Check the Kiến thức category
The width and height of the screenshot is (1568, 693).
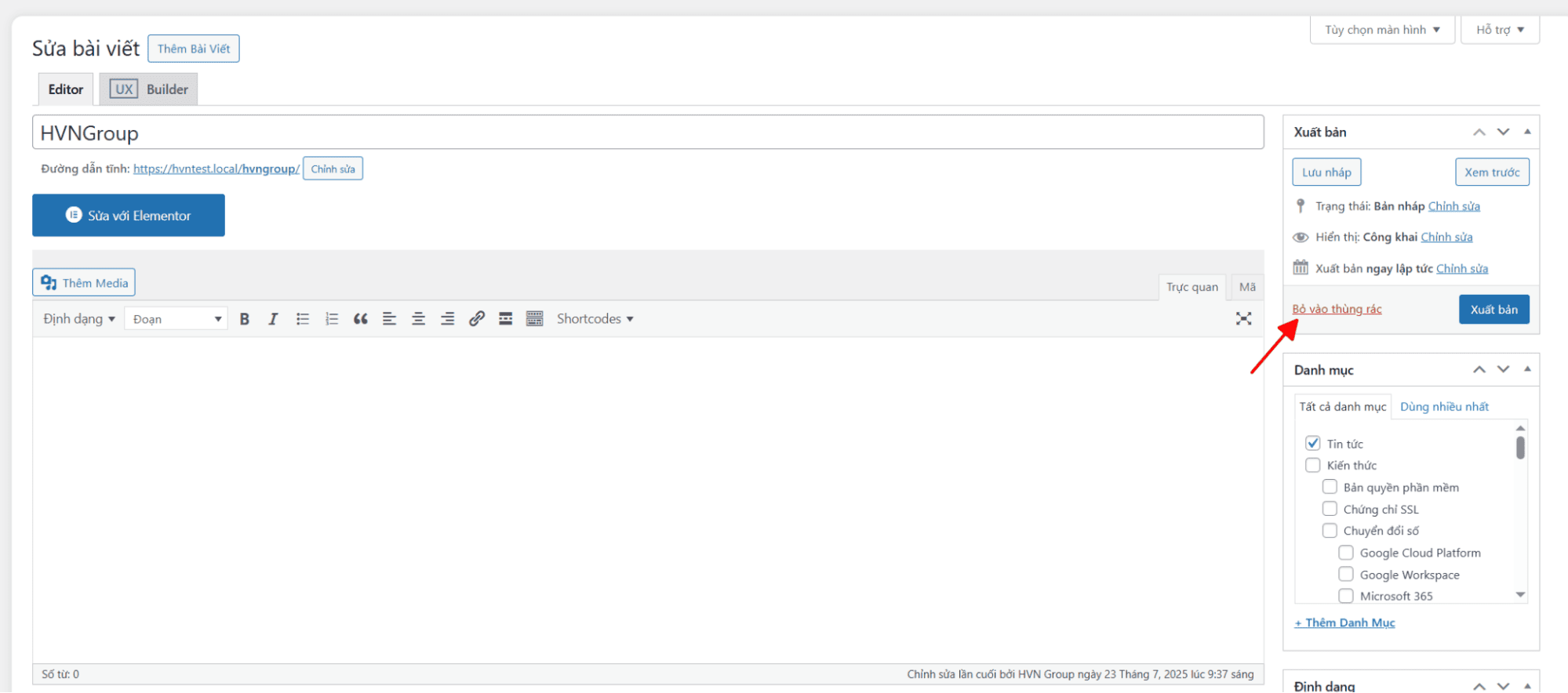pos(1313,466)
